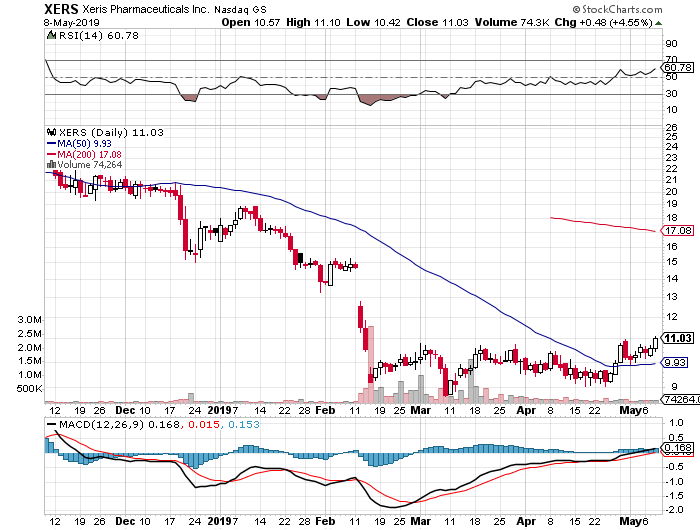Click the Nasdaq GS exchange label
The height and width of the screenshot is (530, 700).
[x=240, y=9]
